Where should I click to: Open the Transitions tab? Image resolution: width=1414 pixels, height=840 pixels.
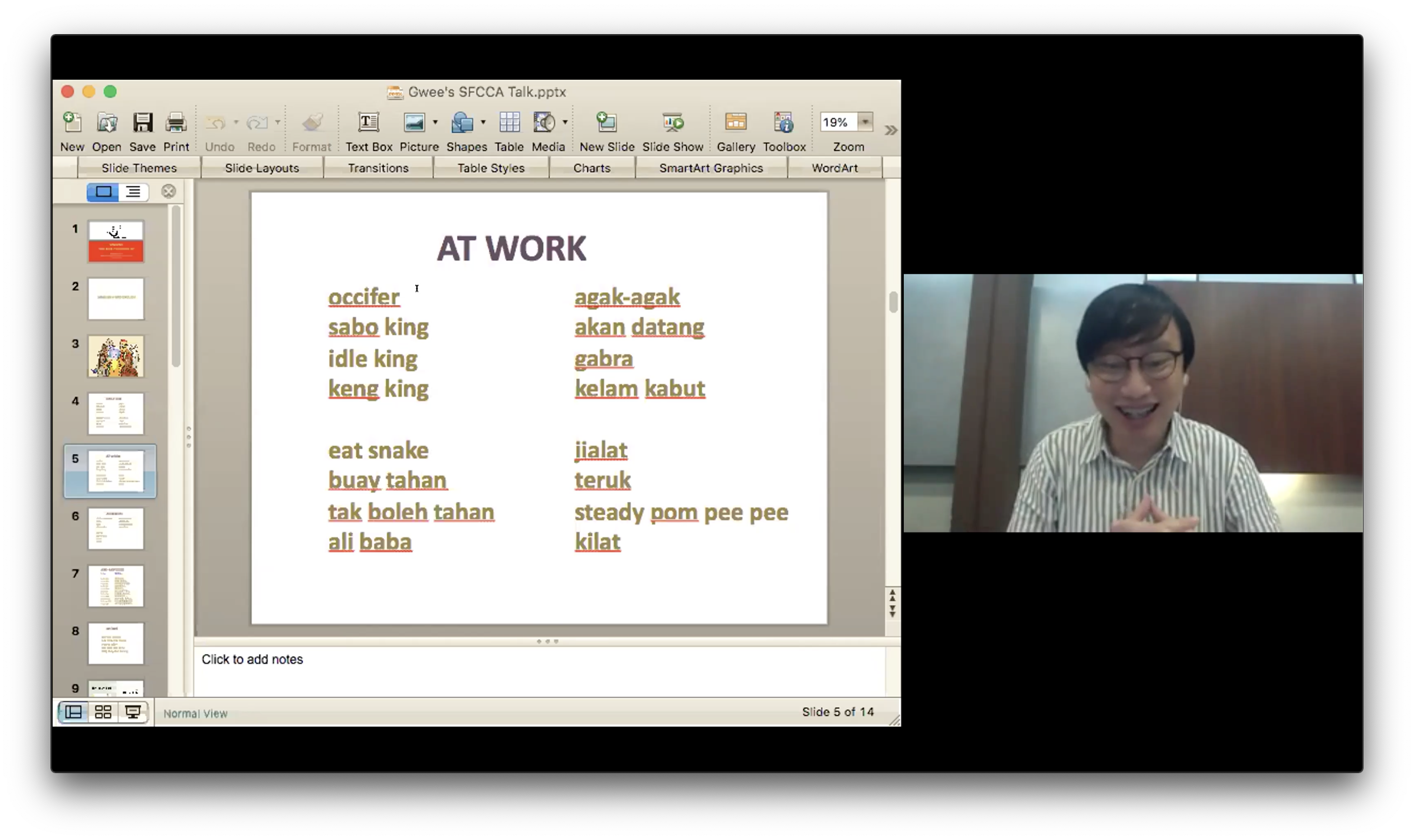tap(378, 168)
